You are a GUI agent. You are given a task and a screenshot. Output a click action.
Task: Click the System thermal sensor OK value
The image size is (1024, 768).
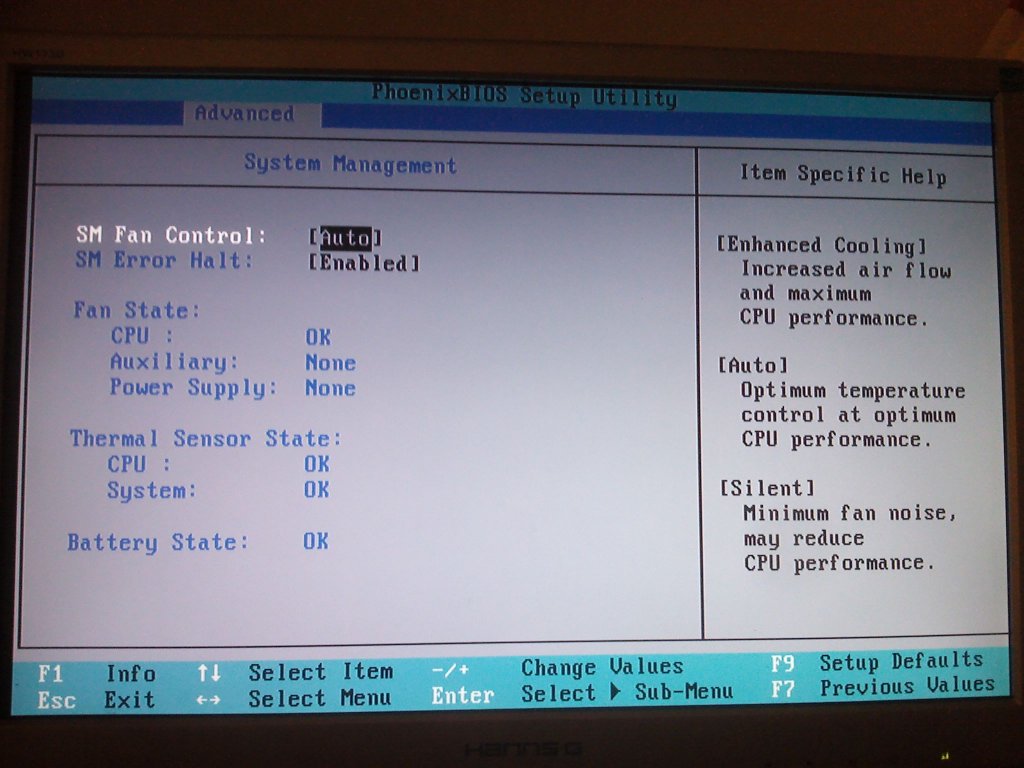[x=317, y=490]
